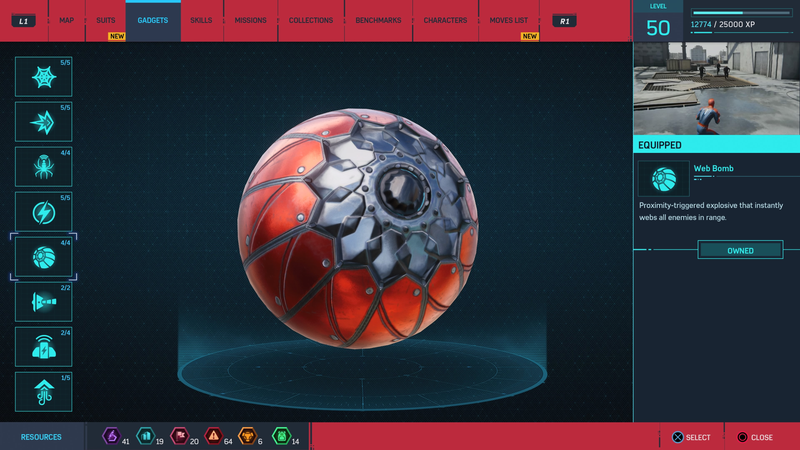Viewport: 800px width, 450px height.
Task: Click the Web Bomb 3D model
Action: click(x=358, y=228)
